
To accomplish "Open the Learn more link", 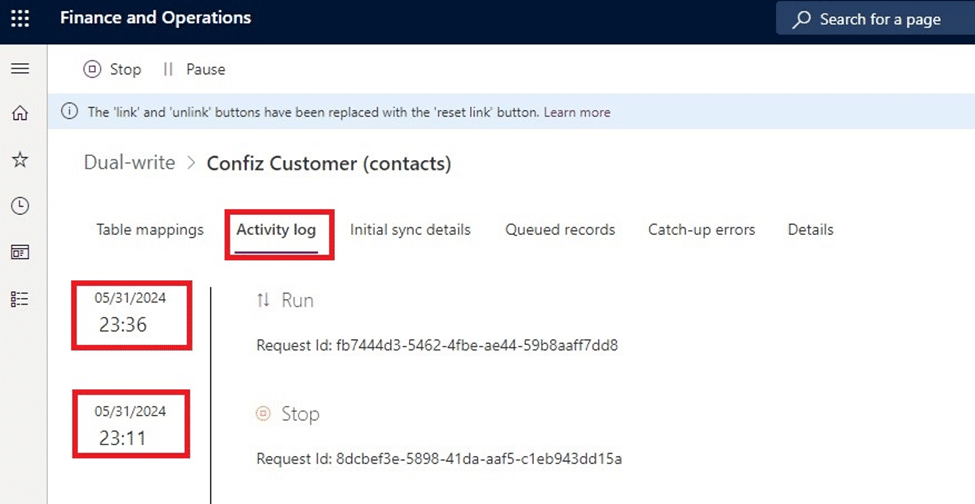I will click(577, 112).
